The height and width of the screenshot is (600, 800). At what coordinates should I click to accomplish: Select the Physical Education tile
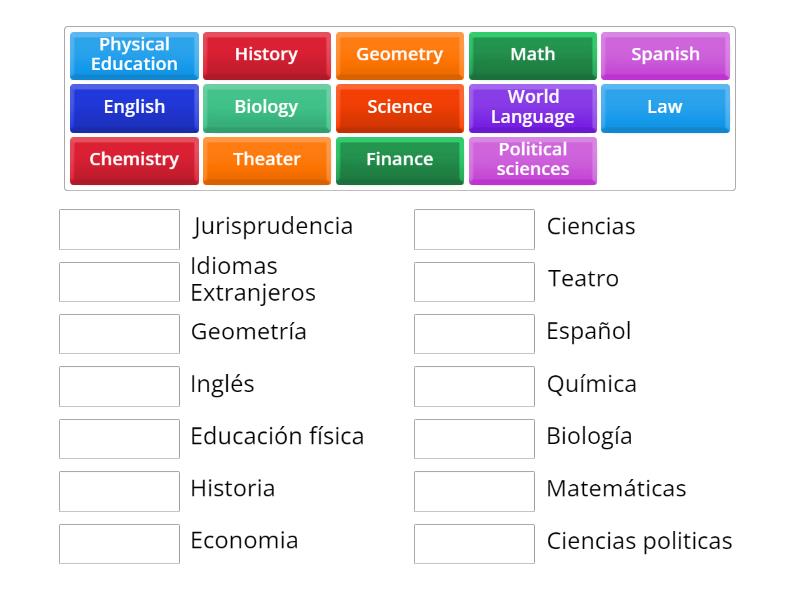(134, 55)
